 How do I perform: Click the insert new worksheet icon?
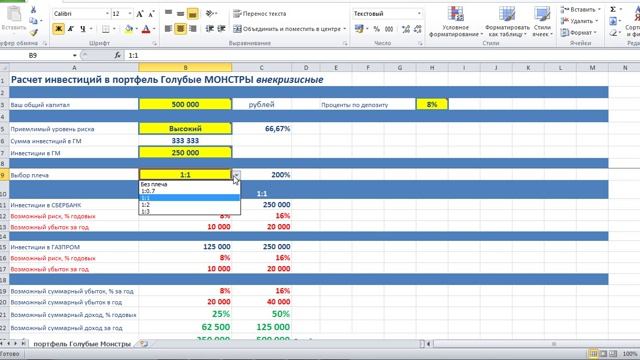[143, 344]
